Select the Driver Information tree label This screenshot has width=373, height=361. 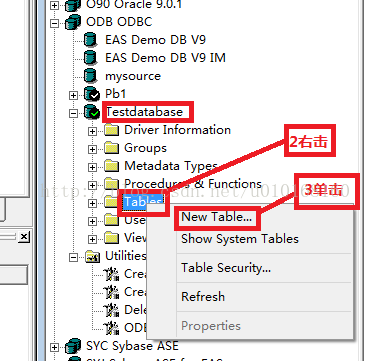[x=177, y=130]
